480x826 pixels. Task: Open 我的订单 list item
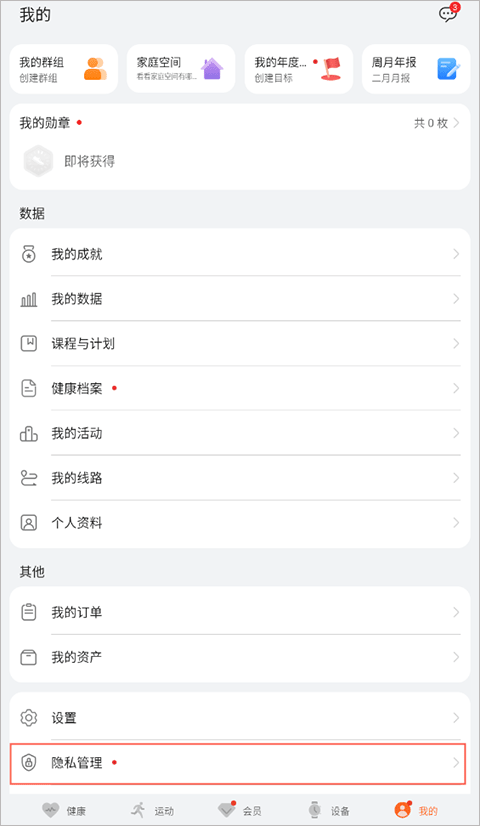tap(240, 613)
